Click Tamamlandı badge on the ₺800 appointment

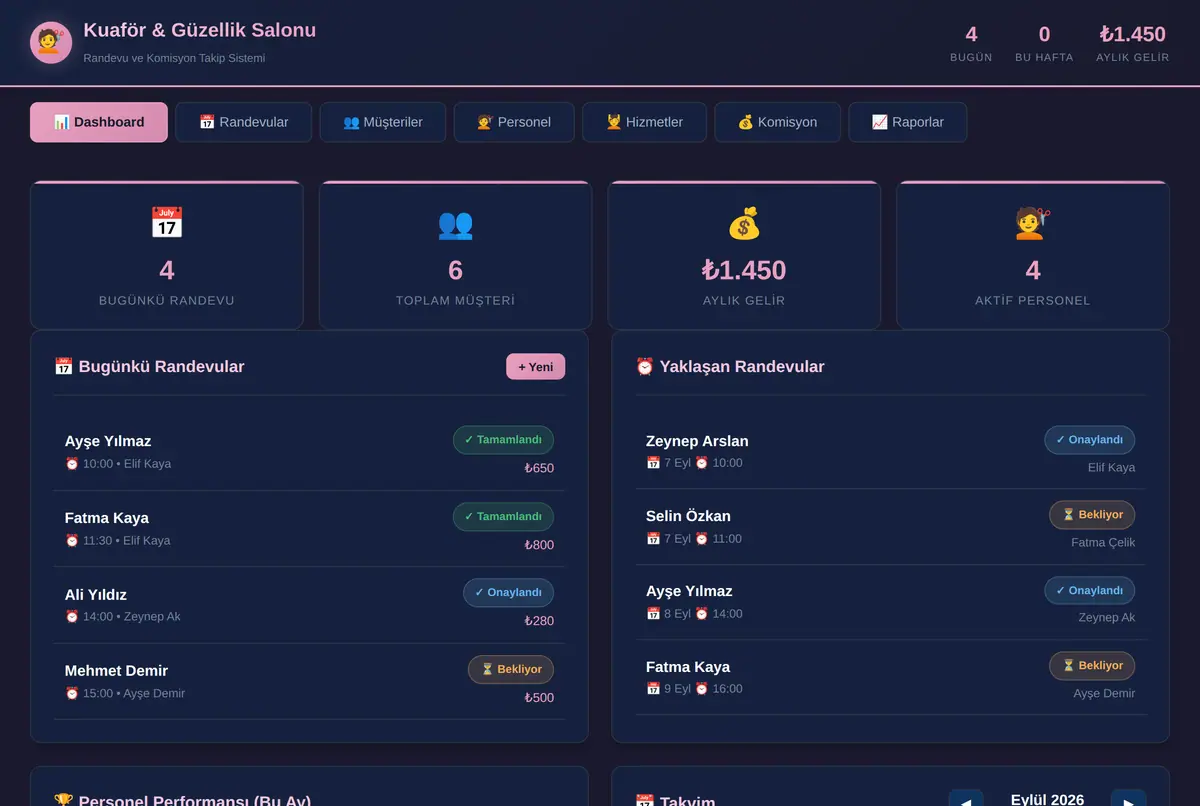(x=503, y=517)
